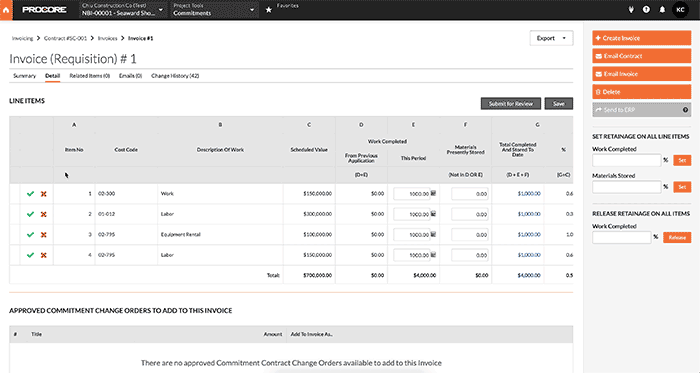
Task: Select cost code 02-300 cell
Action: click(126, 194)
